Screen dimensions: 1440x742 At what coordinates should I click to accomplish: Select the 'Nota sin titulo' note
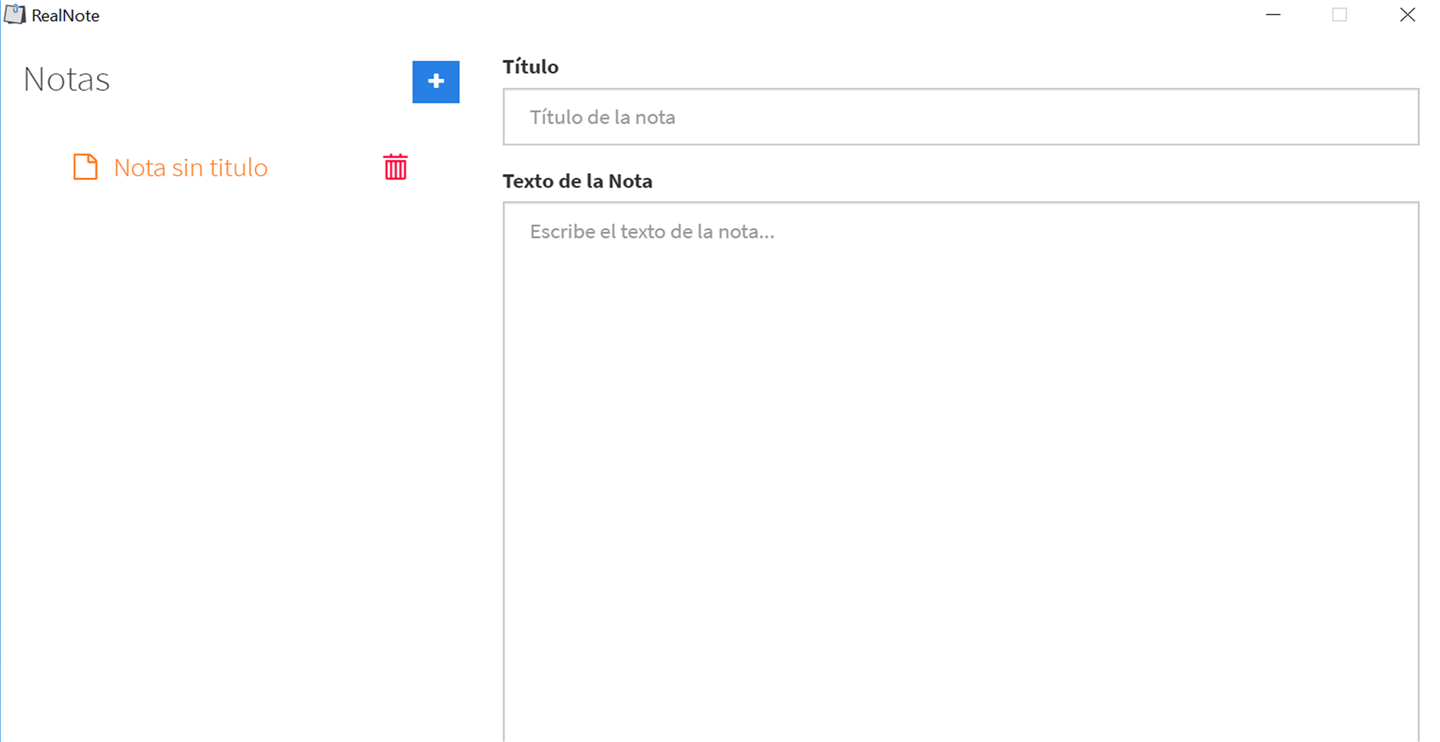(x=191, y=167)
